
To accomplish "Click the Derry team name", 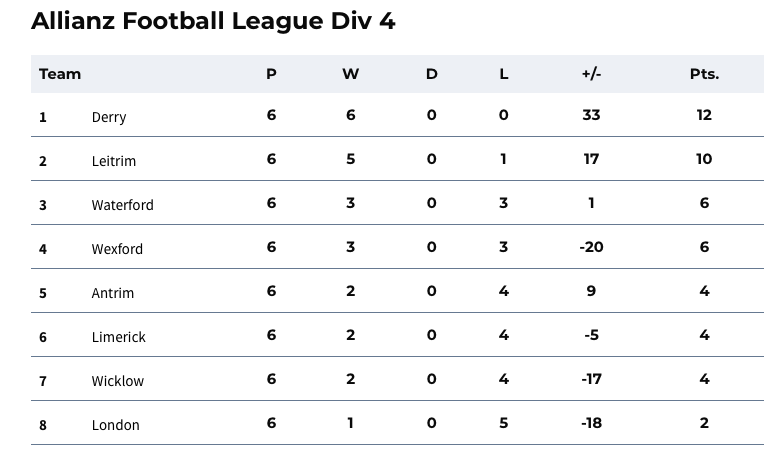I will click(109, 117).
